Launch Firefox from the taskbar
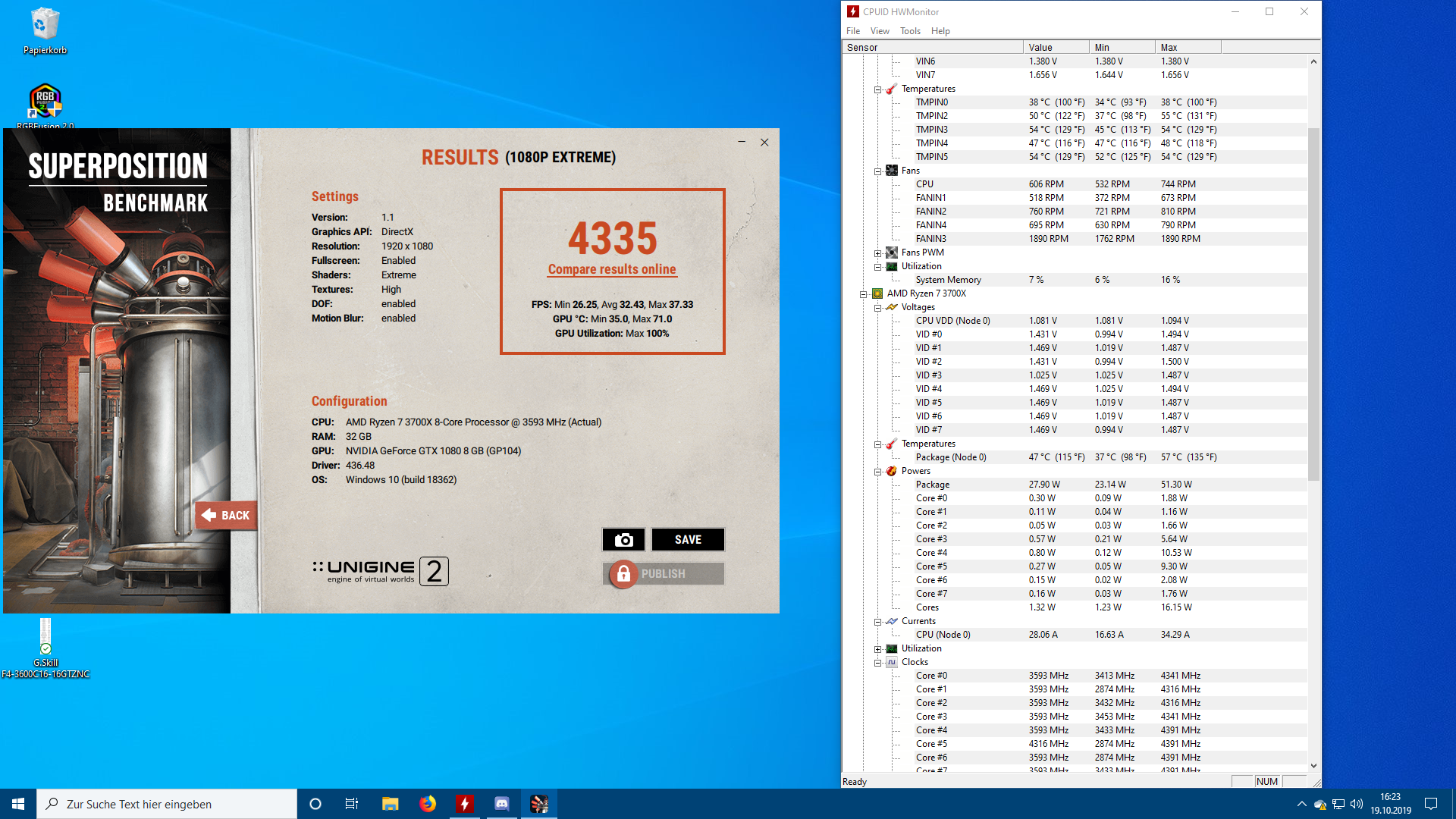 428,804
